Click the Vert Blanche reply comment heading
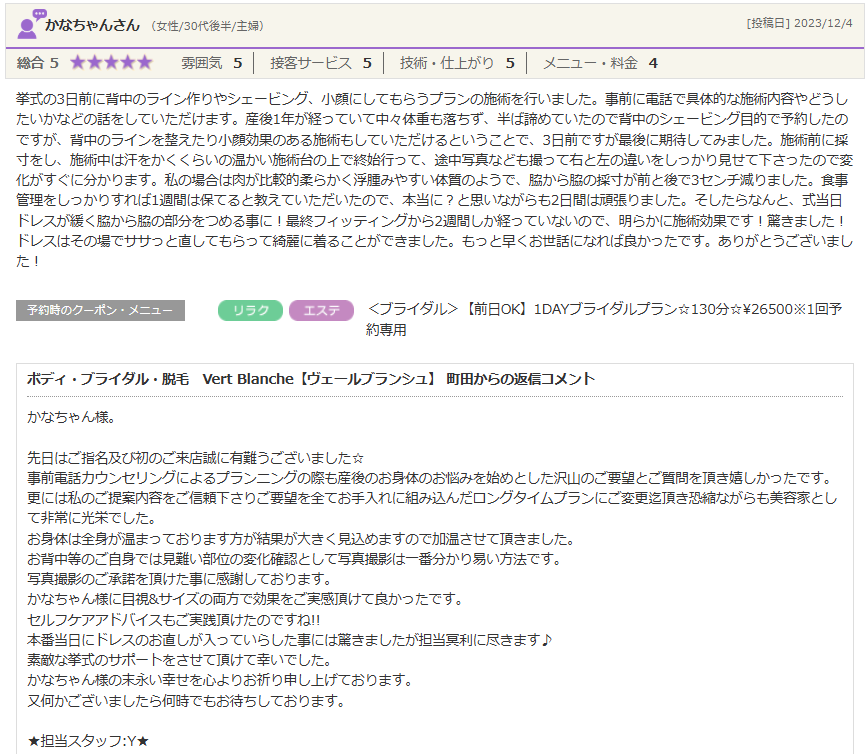The width and height of the screenshot is (865, 754). (311, 379)
